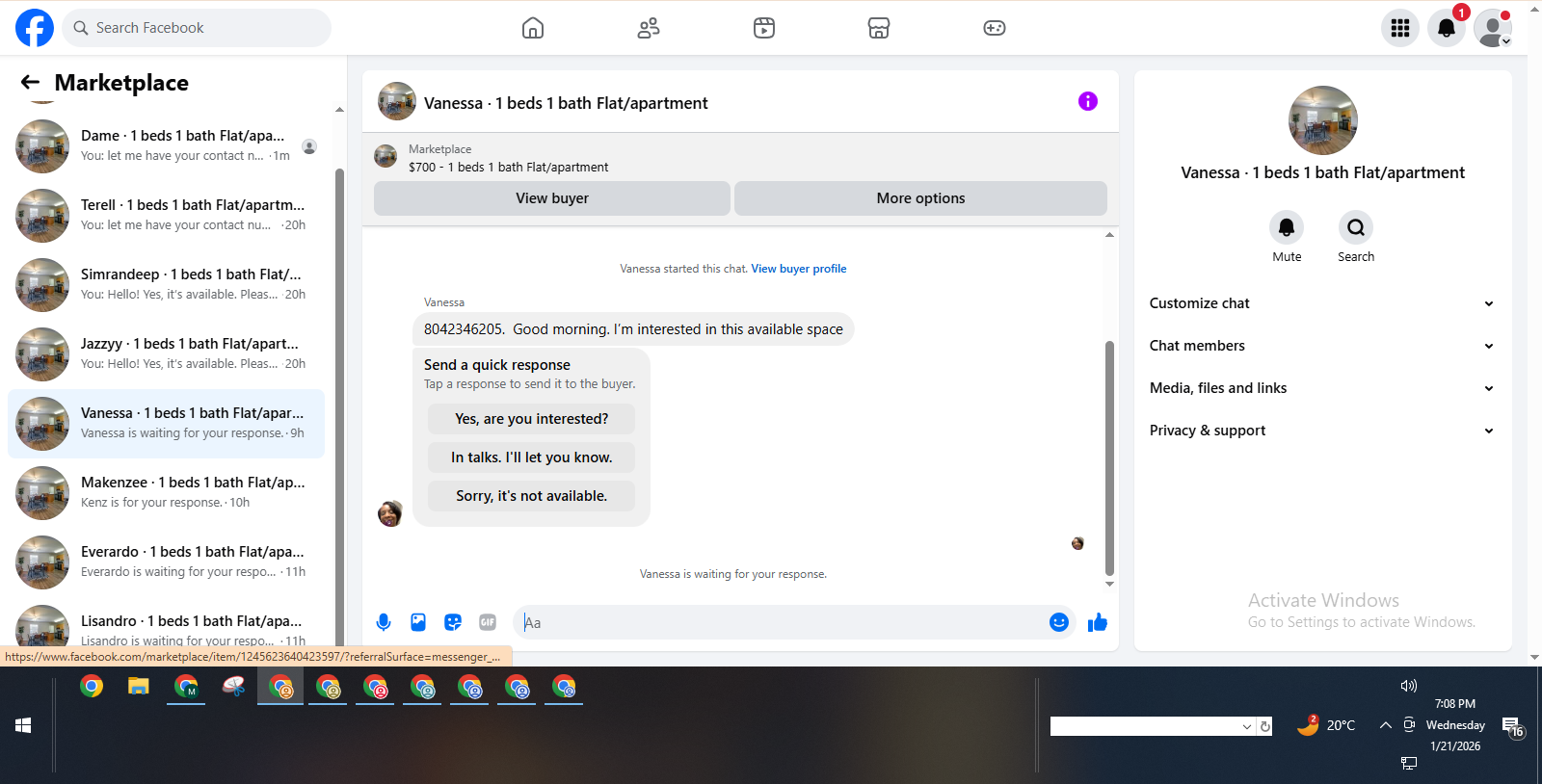Viewport: 1542px width, 784px height.
Task: Click the back arrow beside Marketplace
Action: click(30, 83)
